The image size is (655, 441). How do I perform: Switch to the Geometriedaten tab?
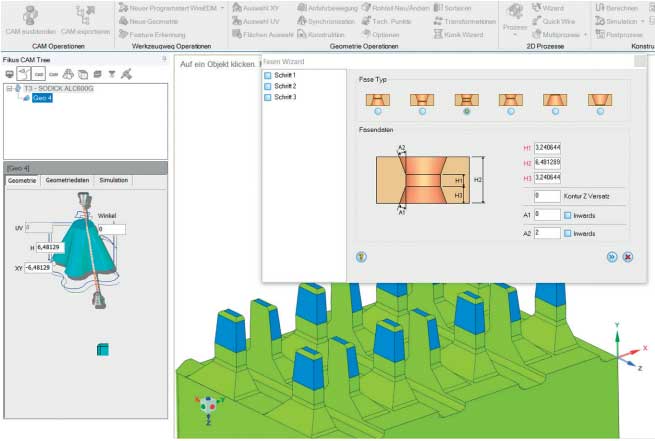67,180
